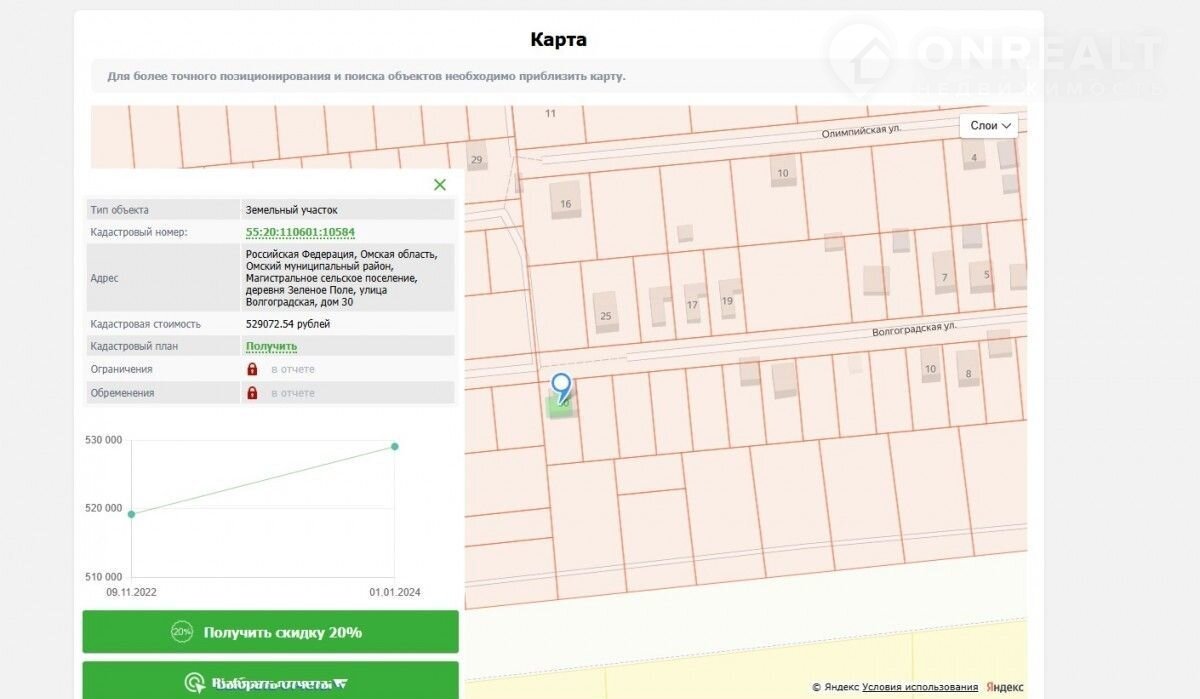Click the 20% discount badge icon
Image resolution: width=1200 pixels, height=699 pixels.
tap(182, 632)
